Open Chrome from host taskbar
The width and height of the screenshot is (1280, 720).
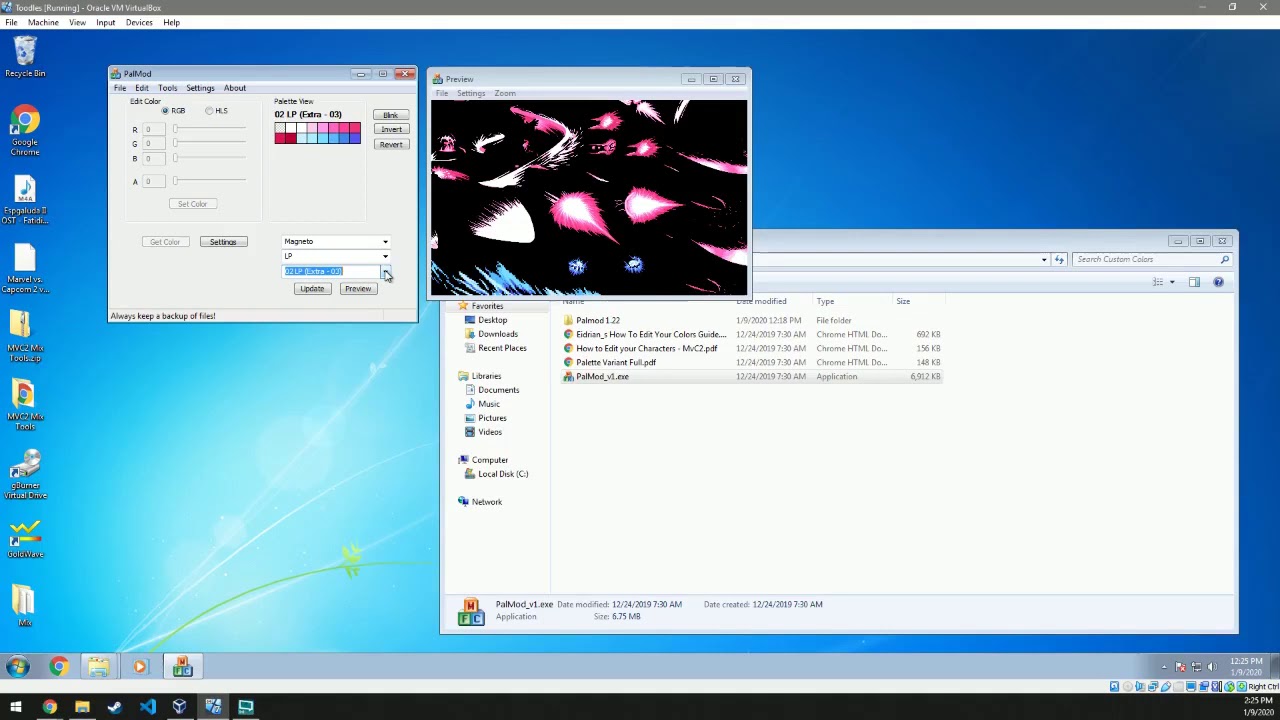49,707
